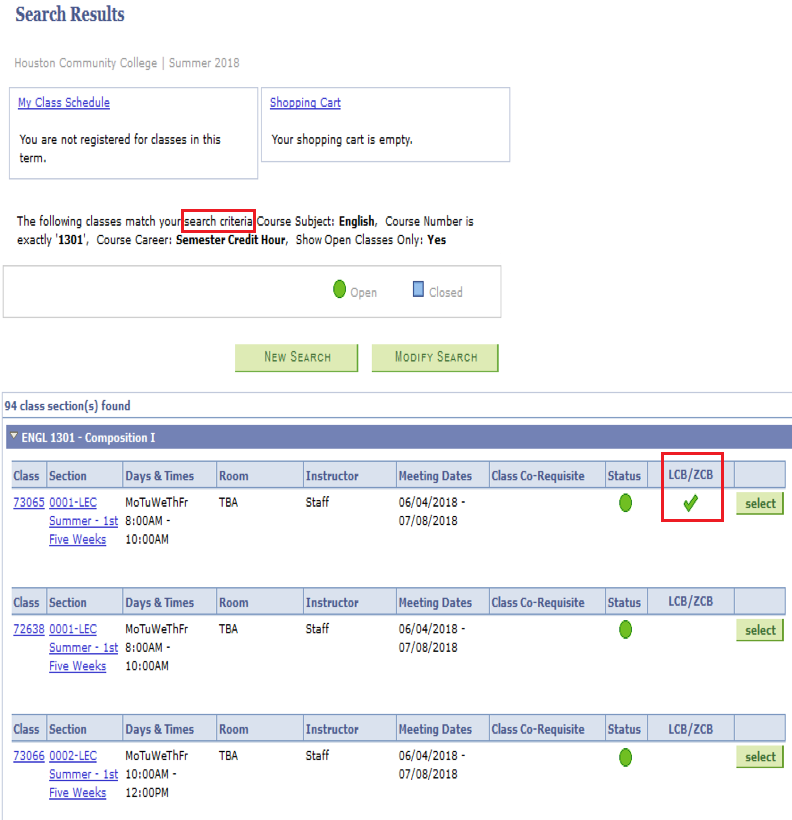Click 'Houston Community College | Summer 2018' text
The image size is (792, 820).
pos(127,63)
